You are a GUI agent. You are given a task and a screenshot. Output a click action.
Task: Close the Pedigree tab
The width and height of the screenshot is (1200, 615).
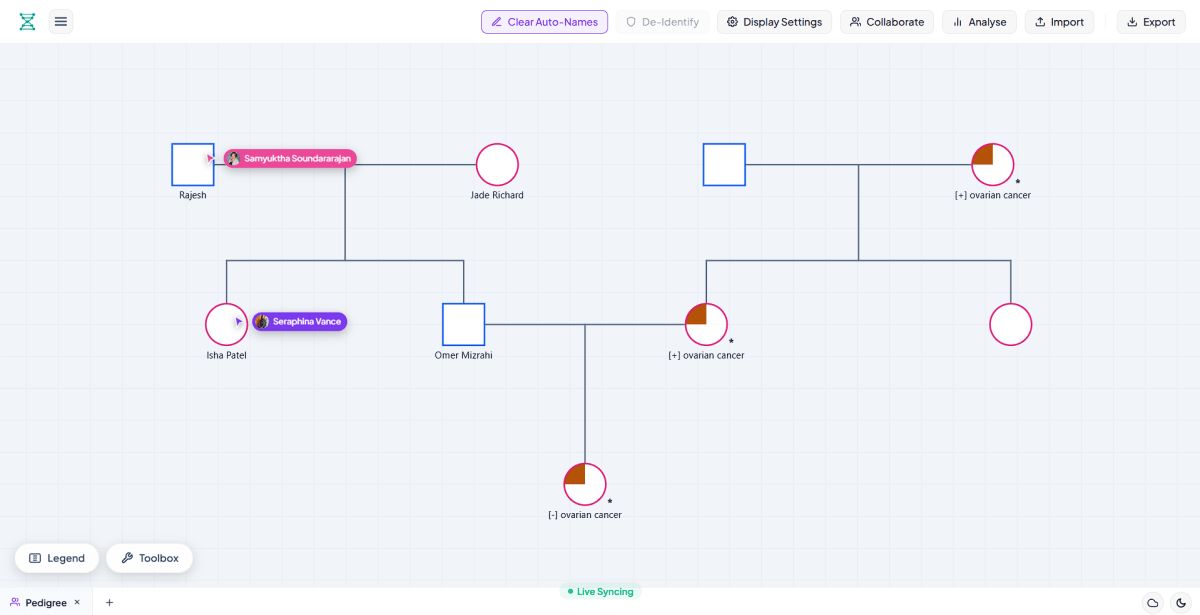77,602
